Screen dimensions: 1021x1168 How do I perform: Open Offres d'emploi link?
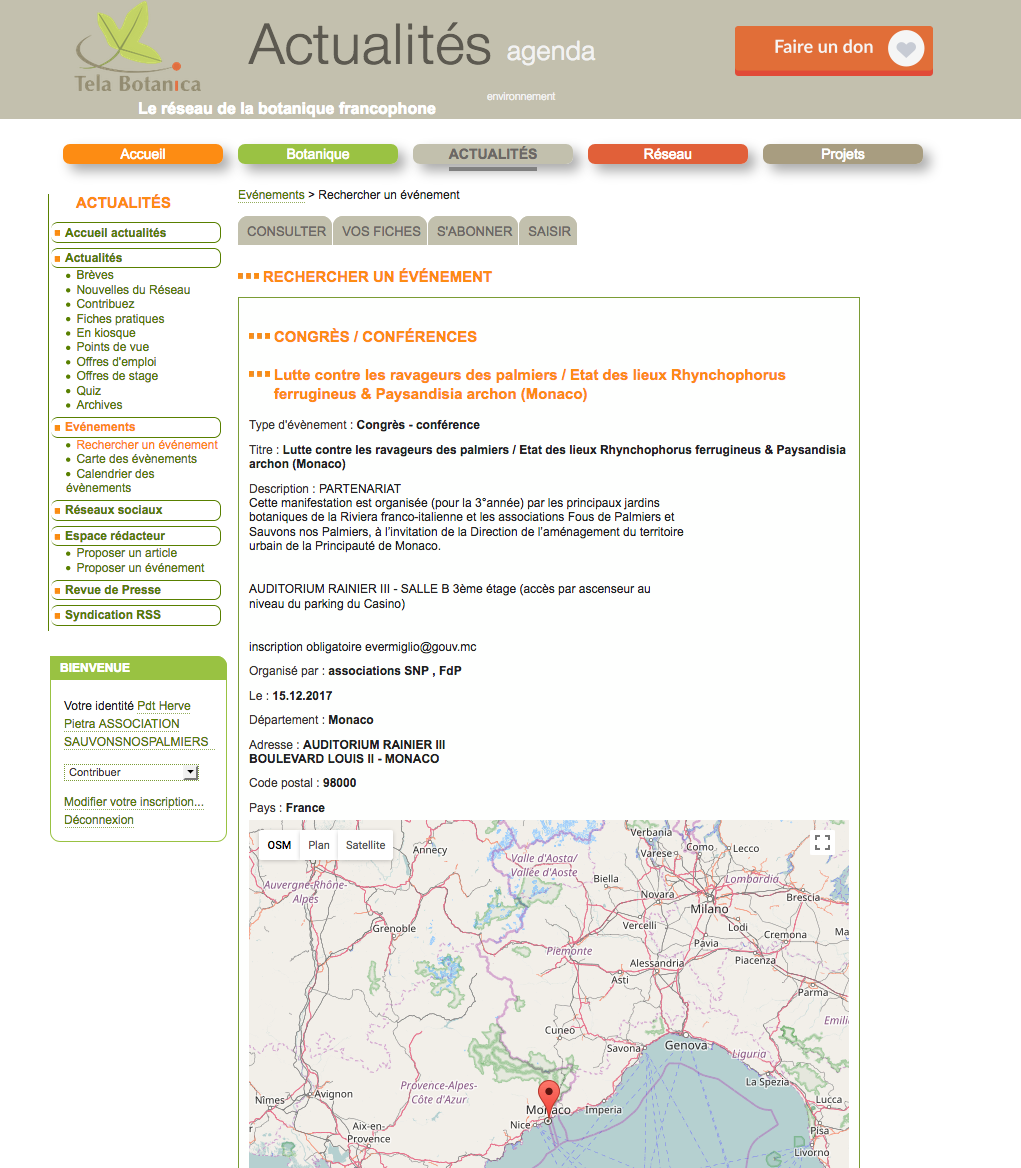click(x=116, y=362)
